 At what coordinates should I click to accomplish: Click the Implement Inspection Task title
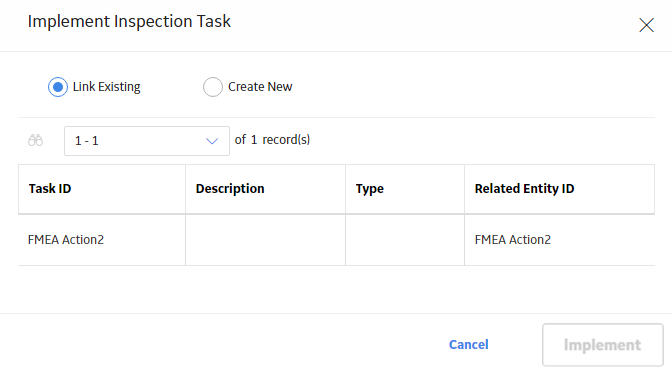(x=129, y=21)
